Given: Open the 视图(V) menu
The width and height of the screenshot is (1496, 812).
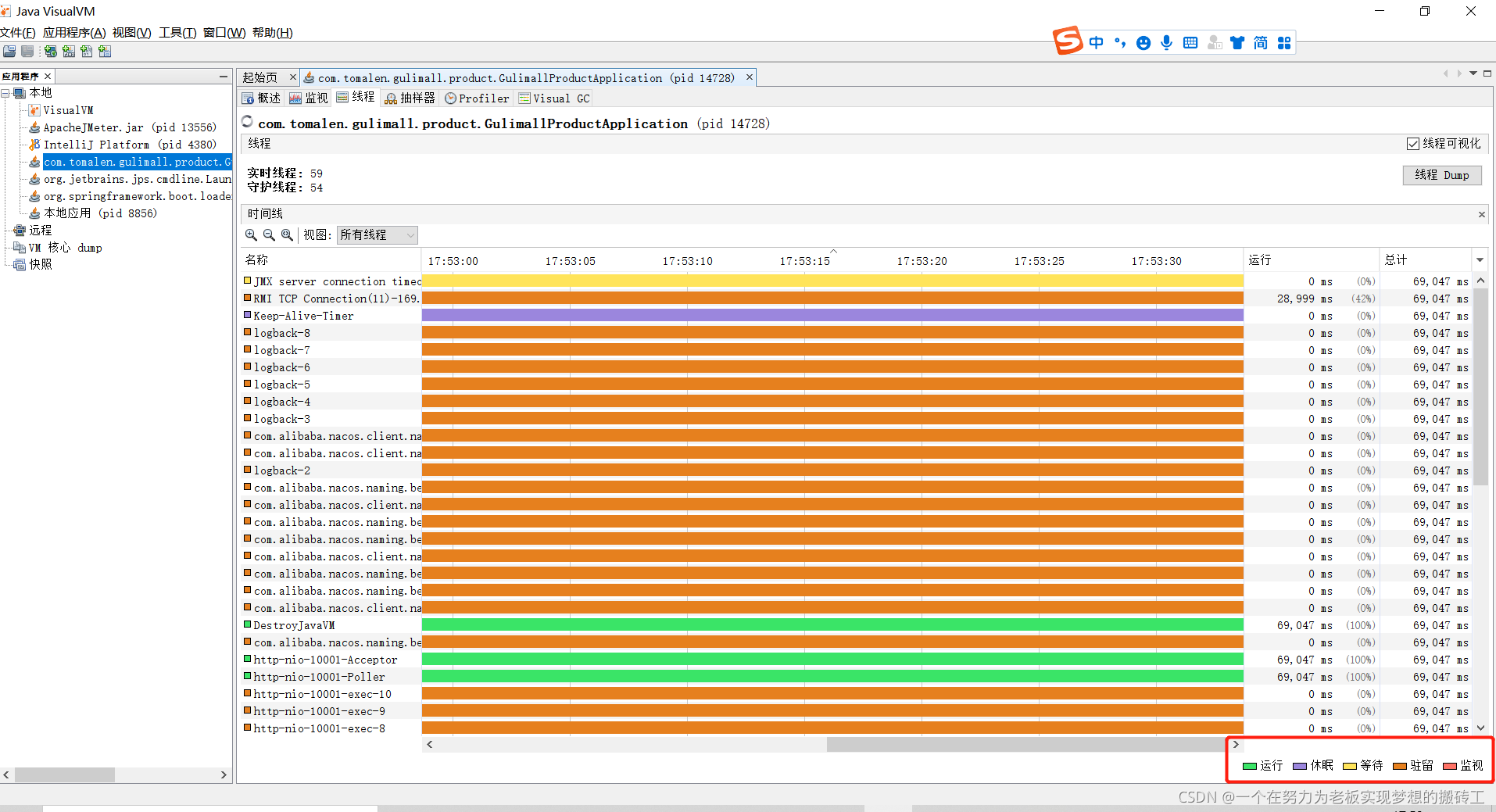Looking at the screenshot, I should [x=131, y=33].
